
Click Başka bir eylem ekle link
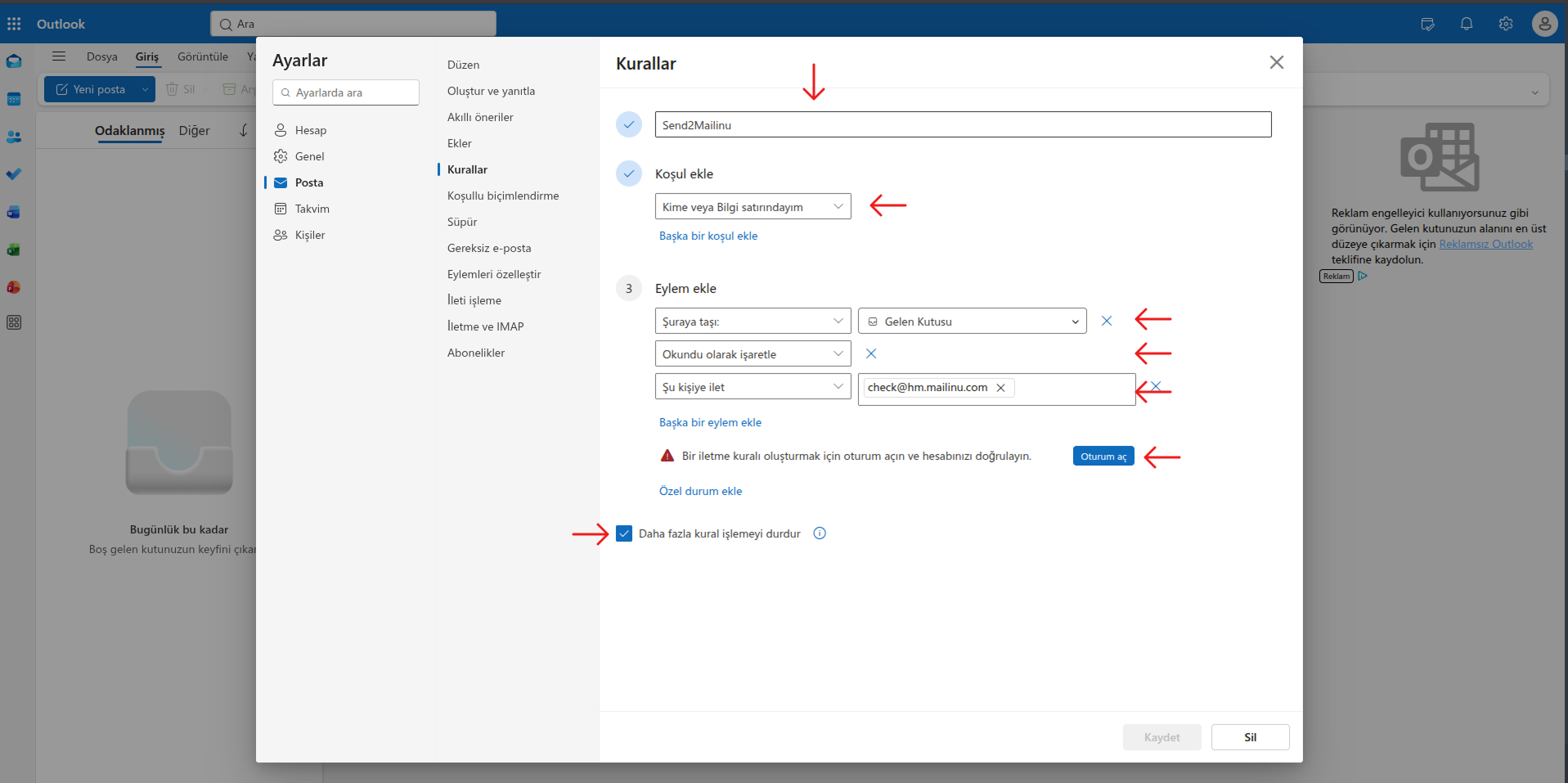(710, 422)
